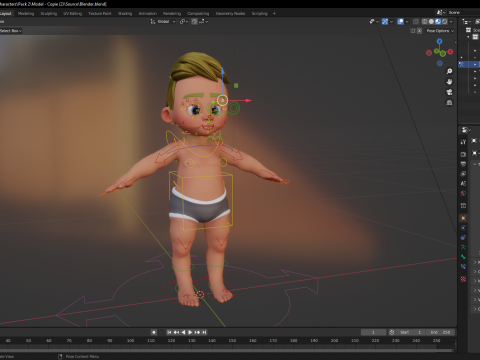Click the End frame 250 field

click(x=441, y=332)
